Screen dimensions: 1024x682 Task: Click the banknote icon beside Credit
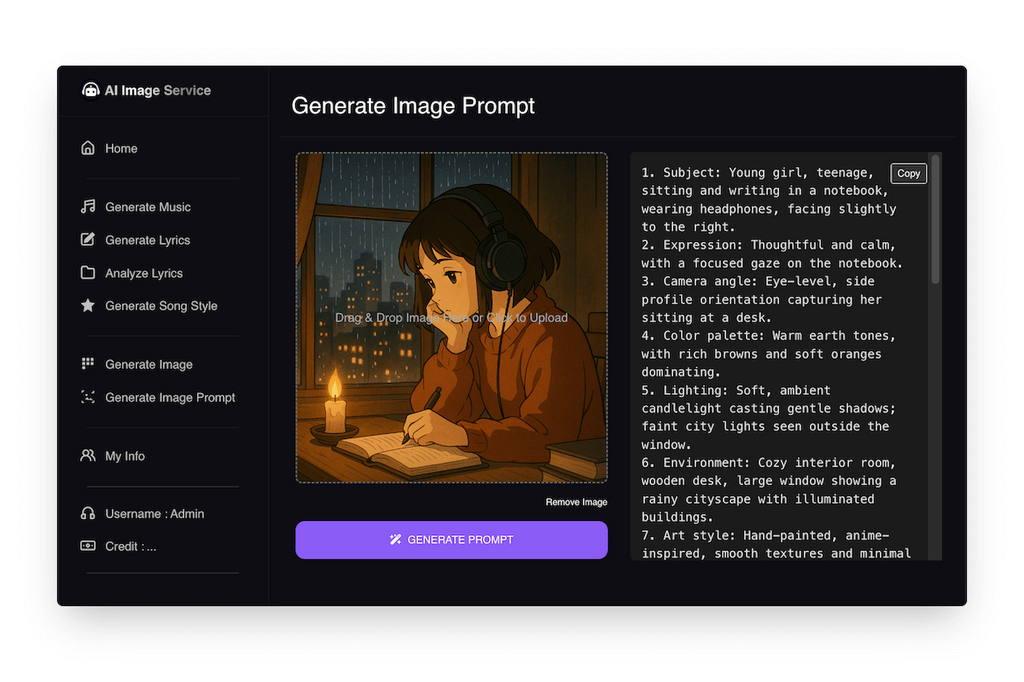(88, 545)
